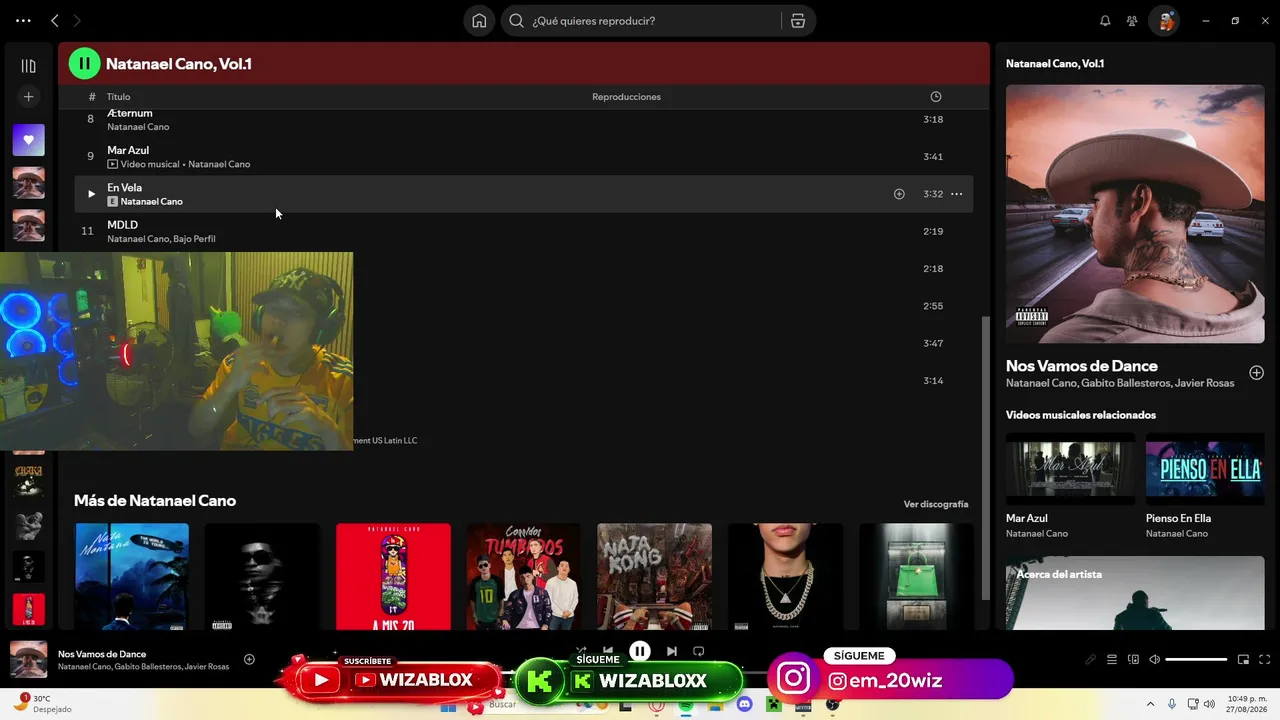Open the notifications bell
Image resolution: width=1280 pixels, height=720 pixels.
click(x=1105, y=21)
